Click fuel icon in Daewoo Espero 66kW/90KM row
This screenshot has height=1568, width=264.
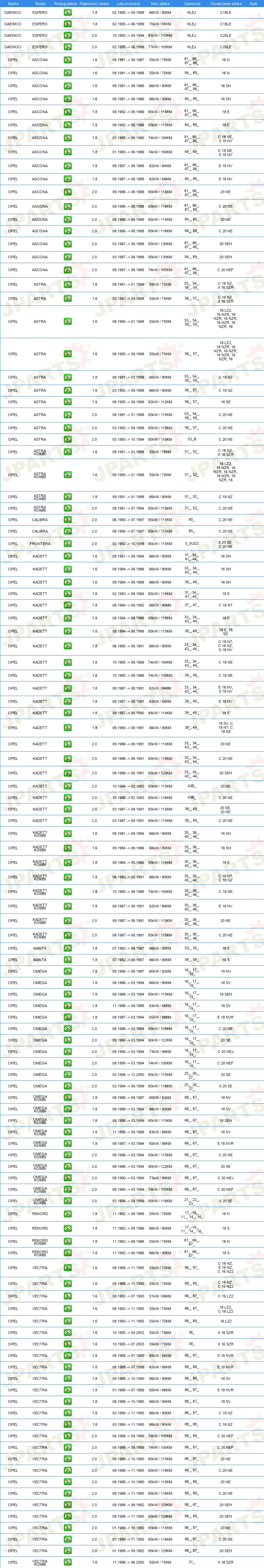point(68,12)
